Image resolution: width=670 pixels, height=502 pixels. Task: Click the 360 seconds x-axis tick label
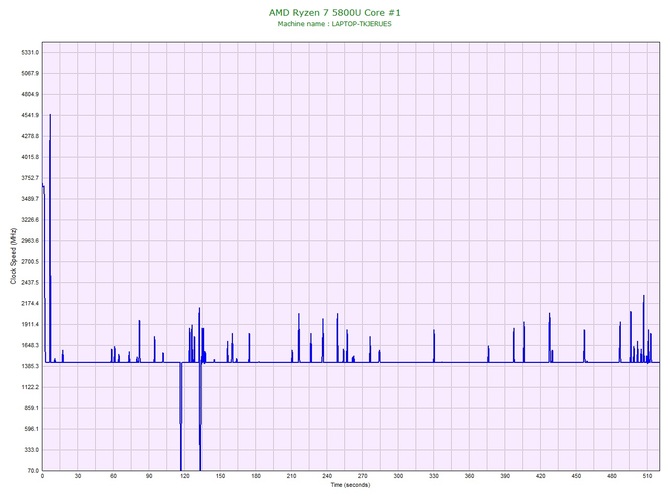[470, 476]
